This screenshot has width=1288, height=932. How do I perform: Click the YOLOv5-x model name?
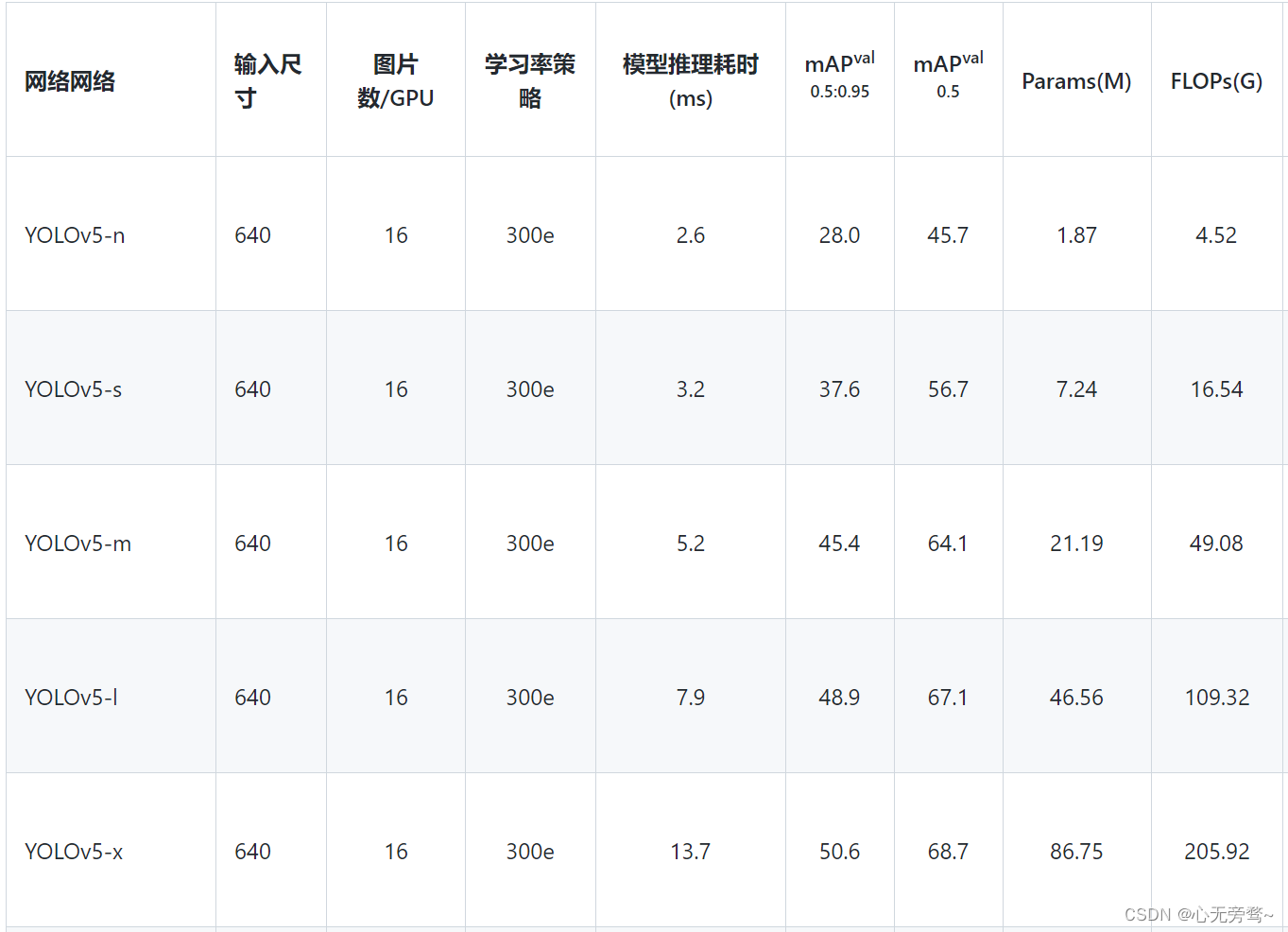(x=74, y=852)
